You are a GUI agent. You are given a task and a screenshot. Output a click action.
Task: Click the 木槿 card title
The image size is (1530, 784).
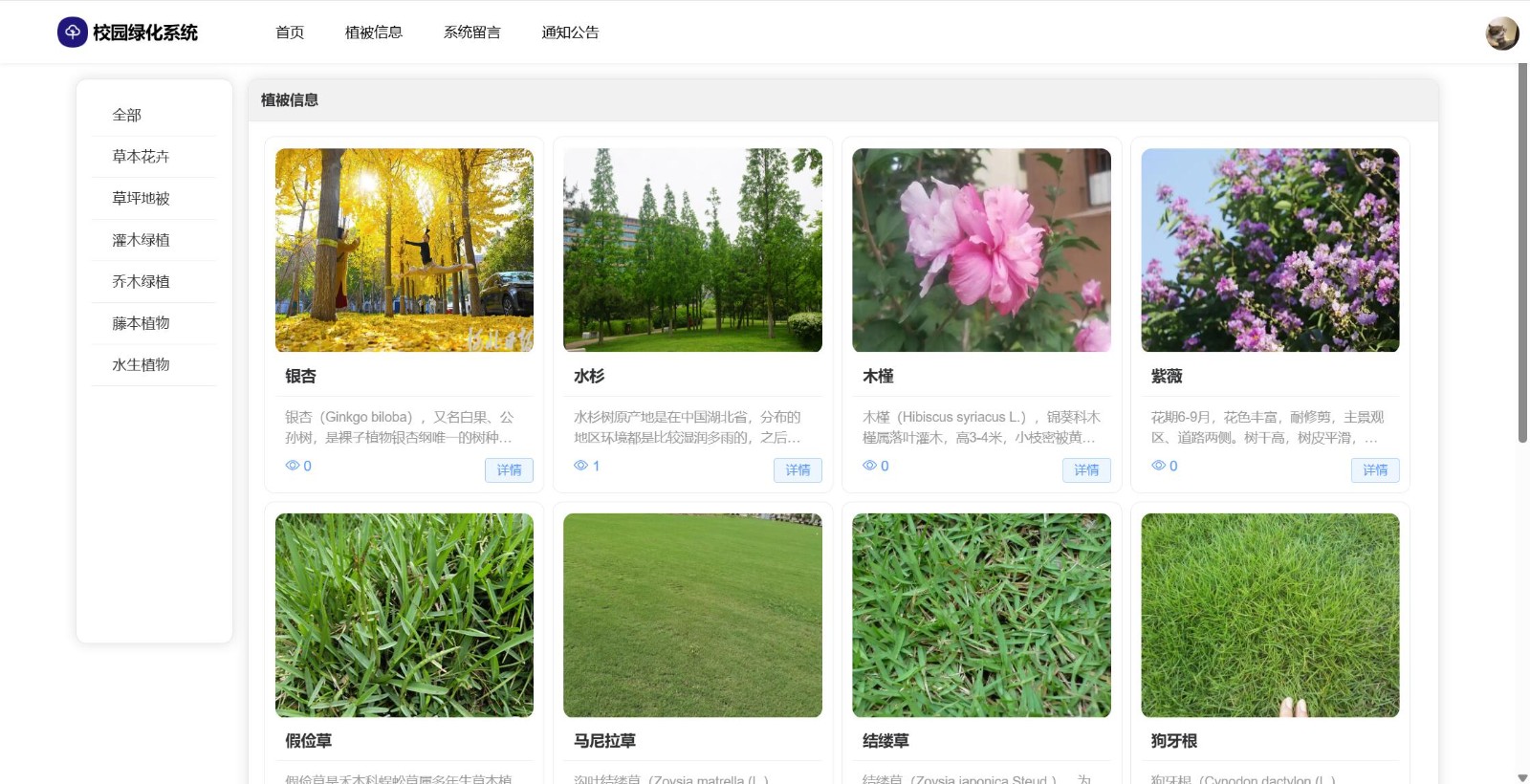pyautogui.click(x=878, y=377)
